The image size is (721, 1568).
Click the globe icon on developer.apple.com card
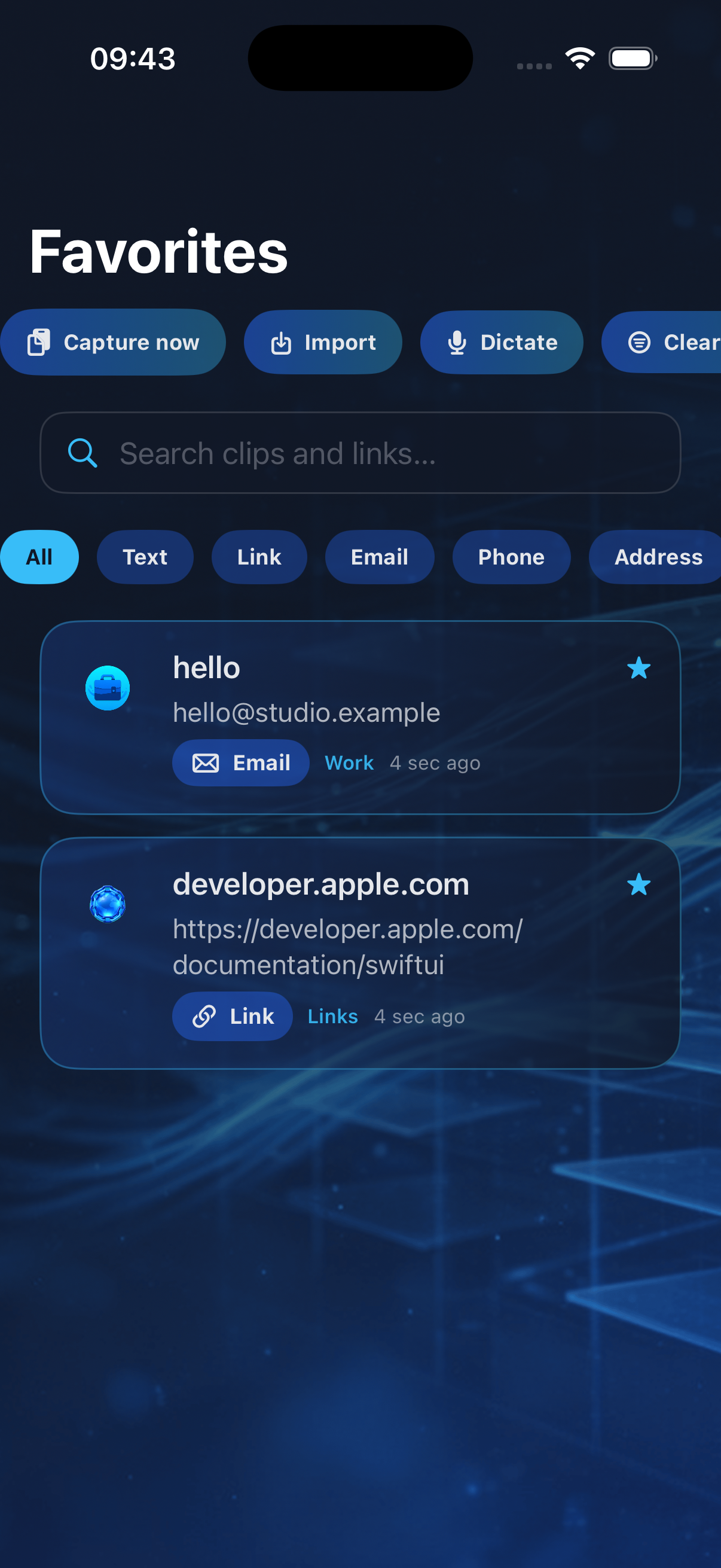pos(108,904)
